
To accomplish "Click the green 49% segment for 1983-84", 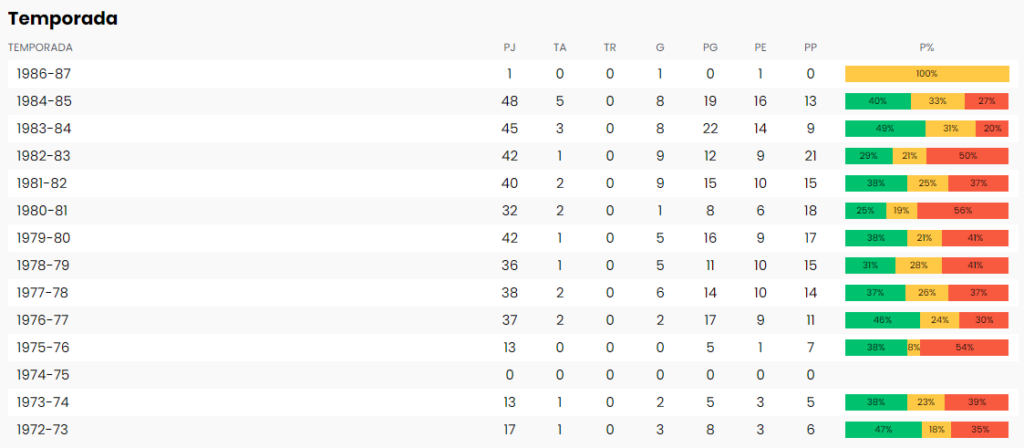I will (x=885, y=129).
